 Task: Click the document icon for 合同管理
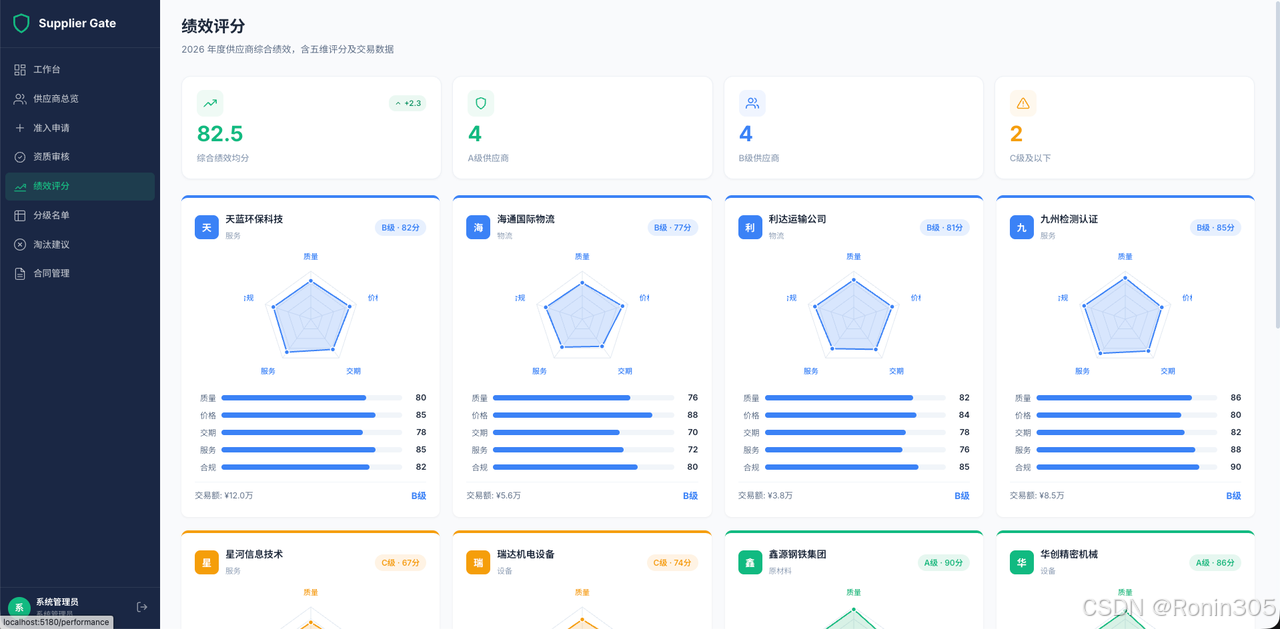(20, 273)
